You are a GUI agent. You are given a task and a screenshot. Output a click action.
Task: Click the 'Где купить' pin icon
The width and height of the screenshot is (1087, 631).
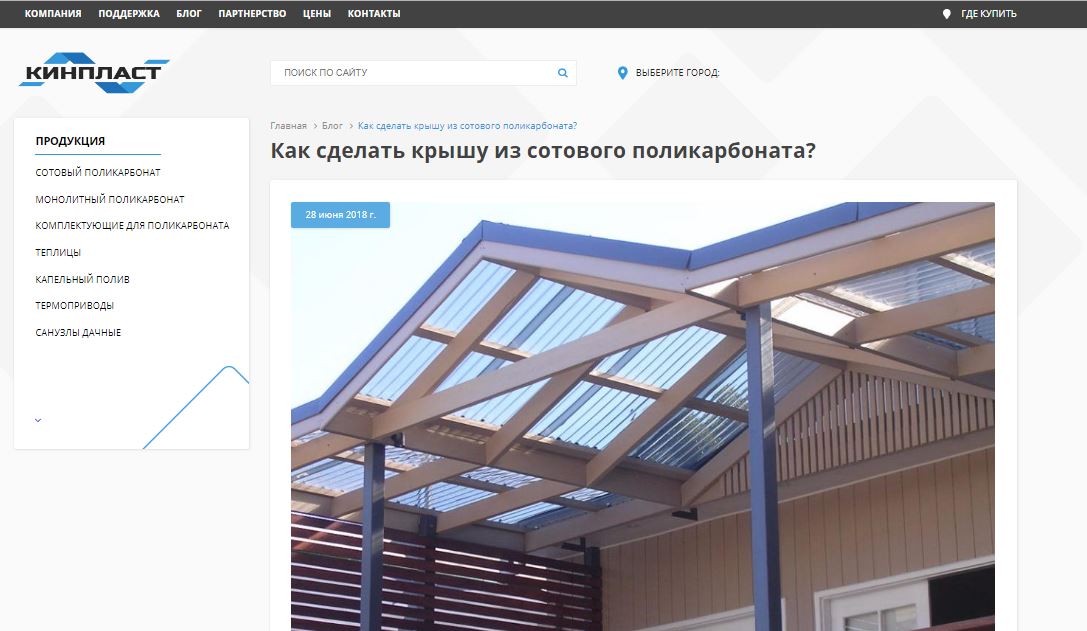[946, 14]
